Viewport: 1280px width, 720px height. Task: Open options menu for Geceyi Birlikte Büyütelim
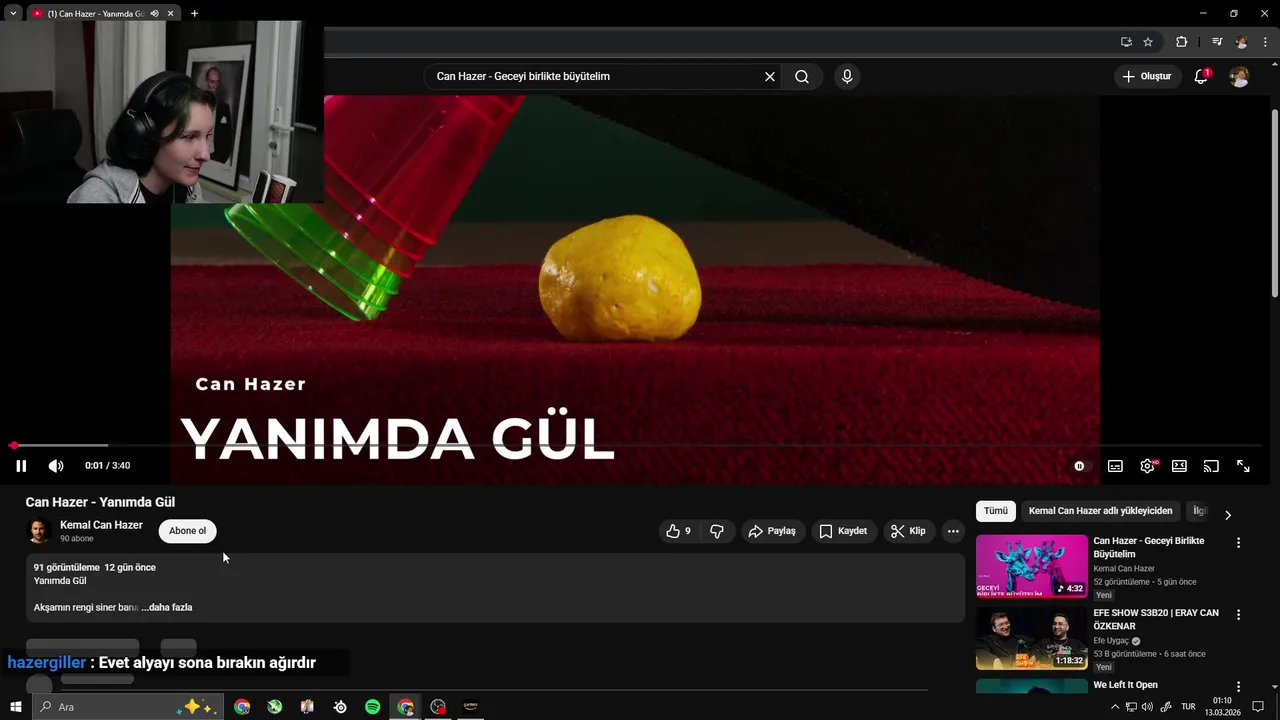pyautogui.click(x=1239, y=543)
